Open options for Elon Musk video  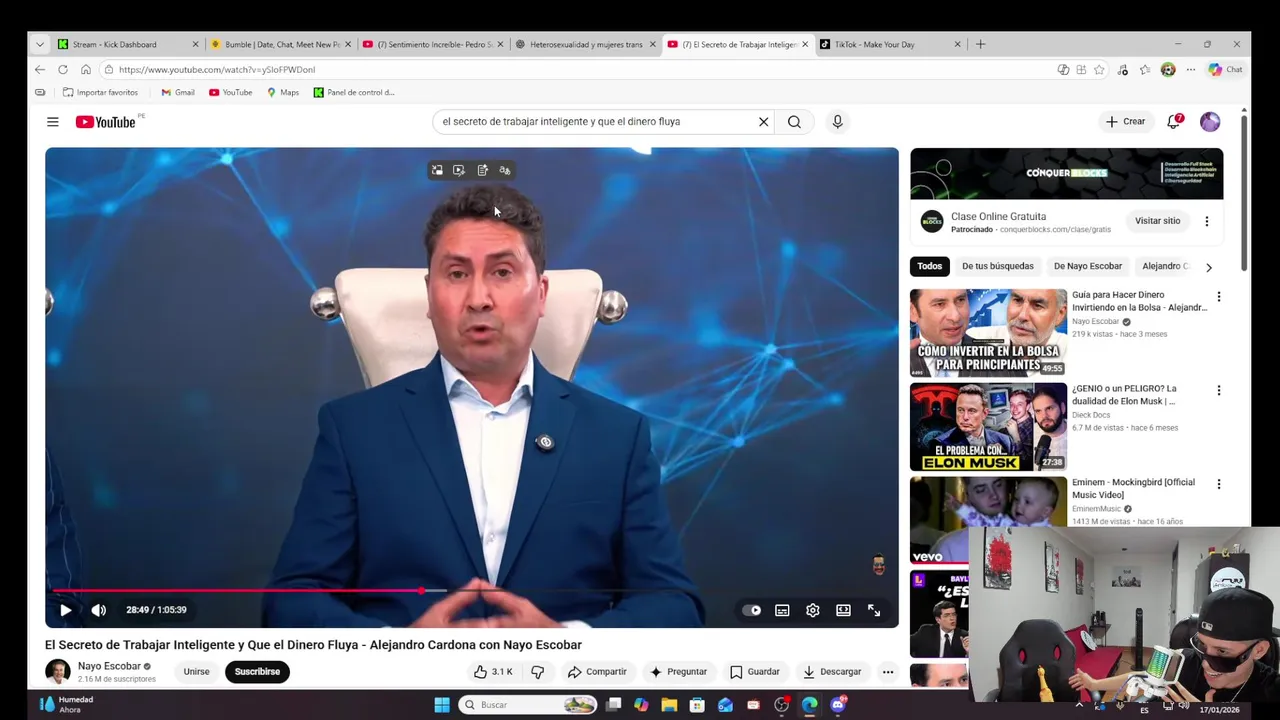pos(1218,391)
